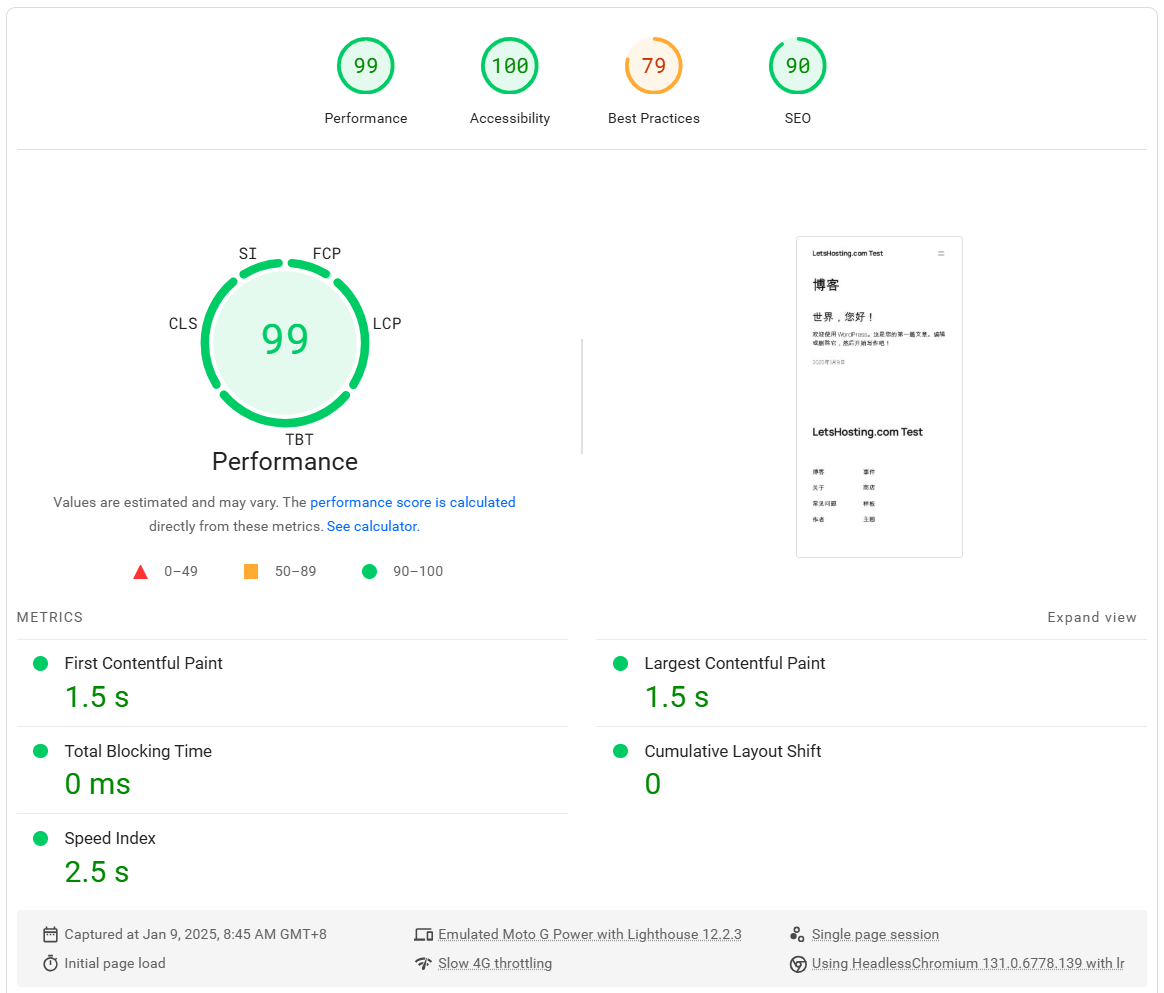Viewport: 1164px width, 993px height.
Task: Click the '2.5 s' Speed Index value
Action: tap(97, 872)
